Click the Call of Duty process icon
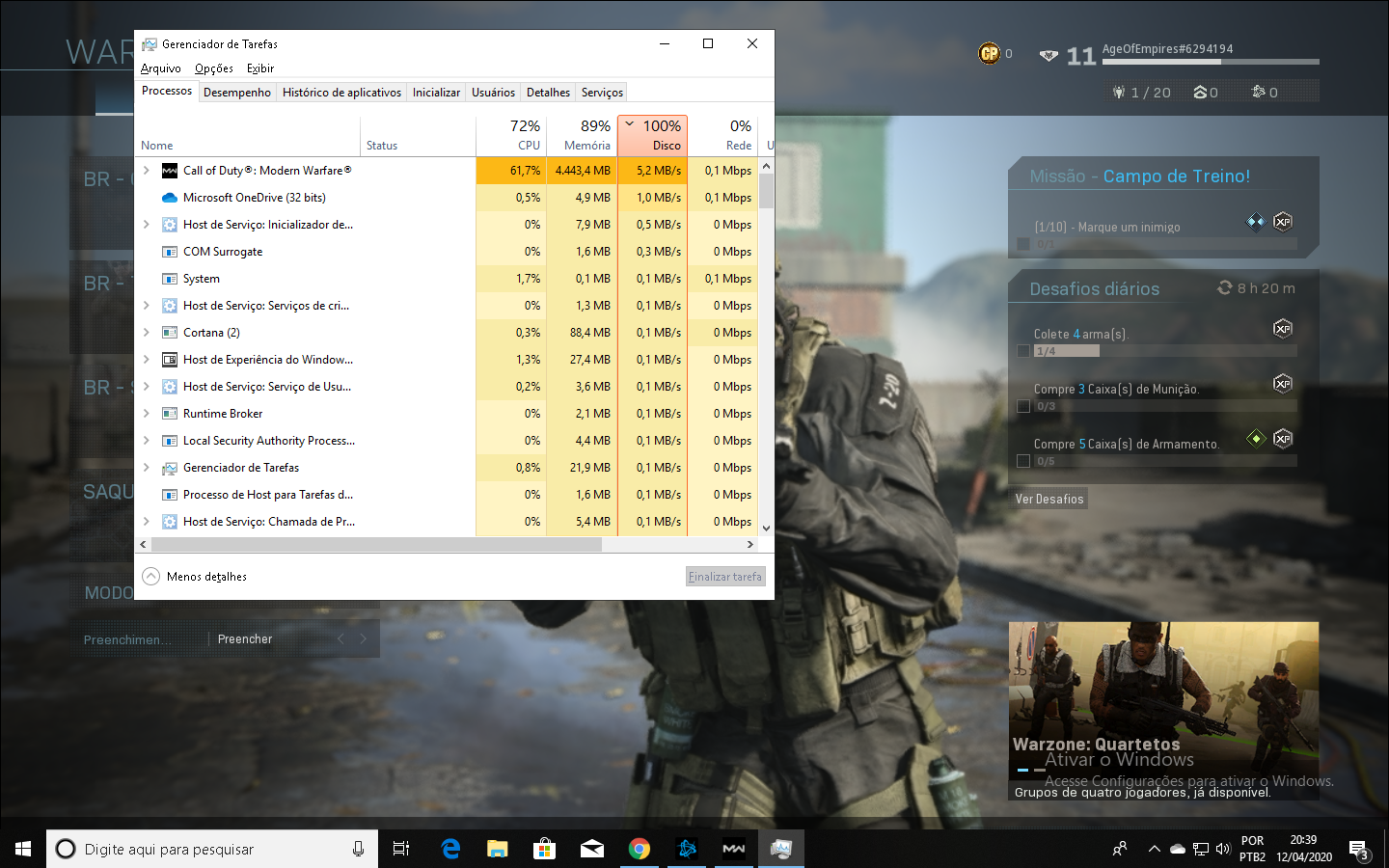This screenshot has height=868, width=1389. [170, 171]
